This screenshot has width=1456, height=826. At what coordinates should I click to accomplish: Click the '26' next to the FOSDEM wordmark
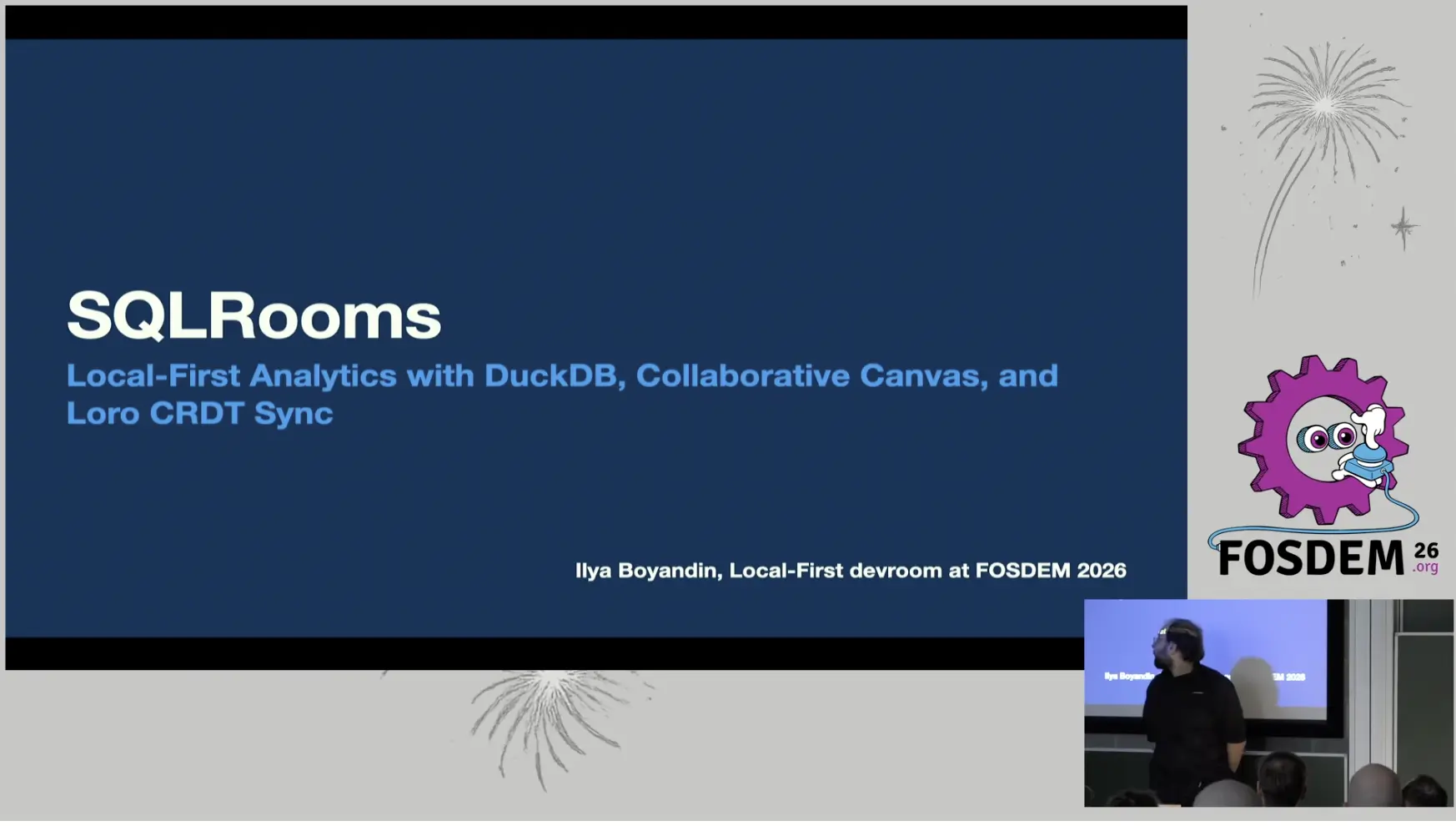tap(1426, 551)
